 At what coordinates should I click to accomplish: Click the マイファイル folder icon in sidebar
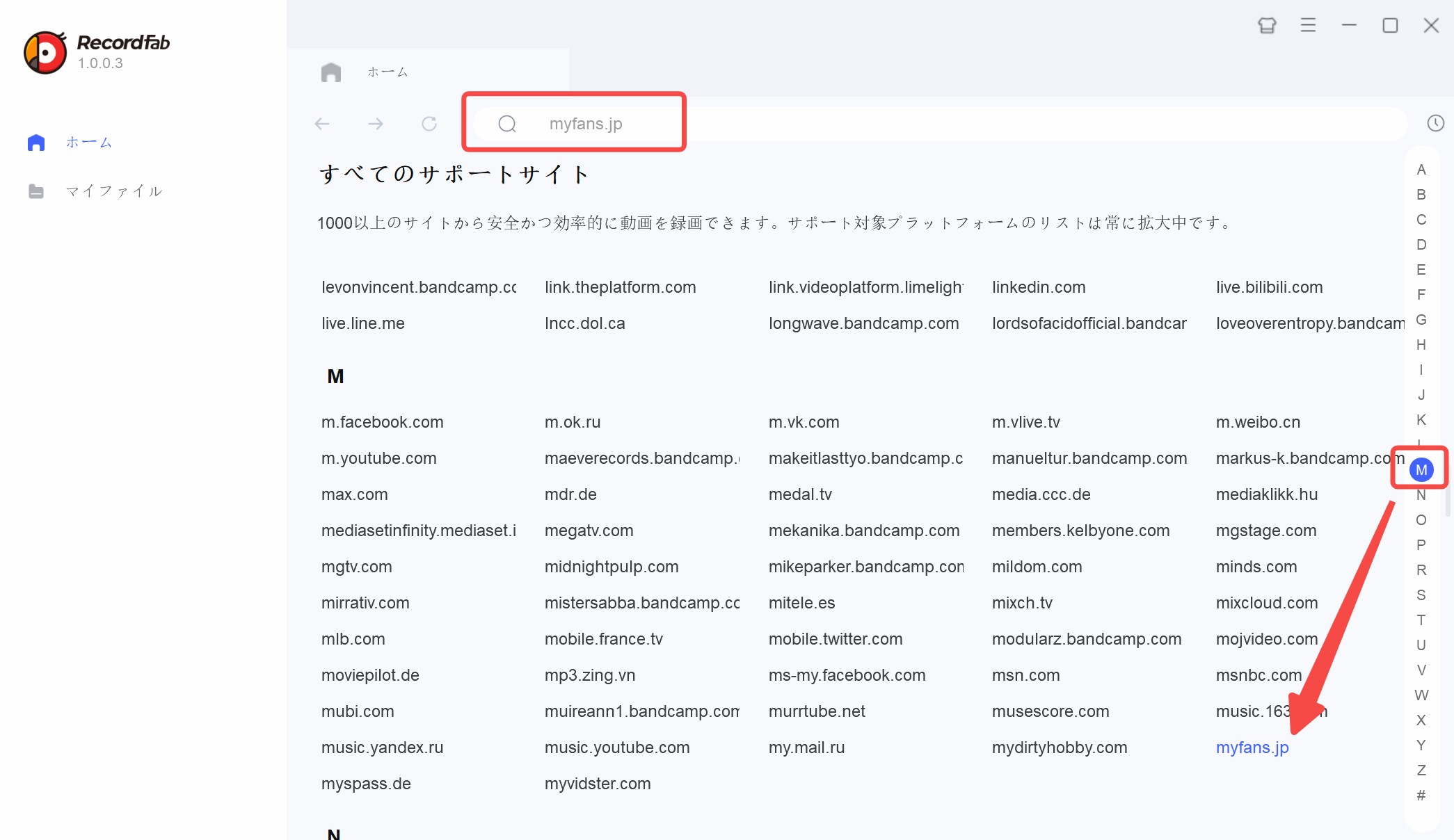pyautogui.click(x=36, y=191)
